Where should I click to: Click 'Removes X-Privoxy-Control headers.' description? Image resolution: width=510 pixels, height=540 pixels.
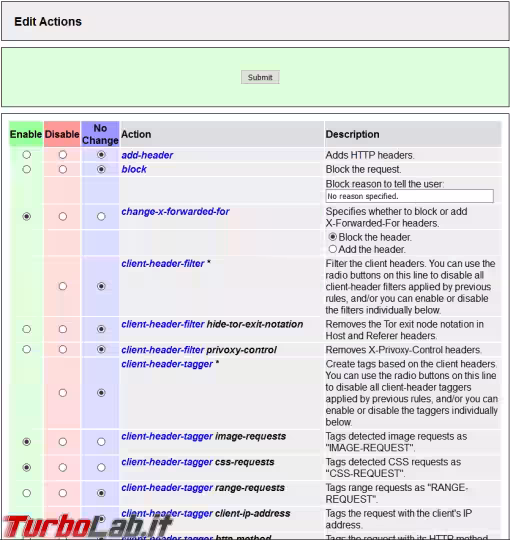tap(404, 350)
